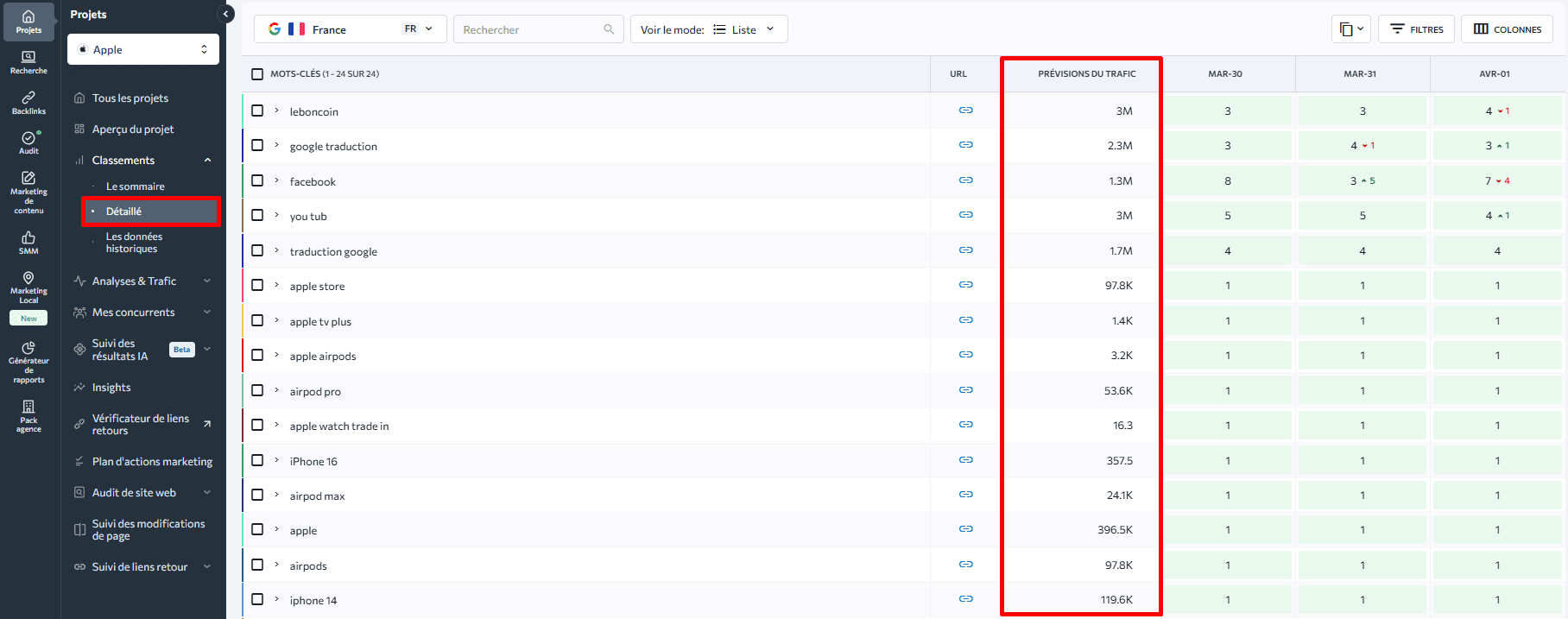Expand Audit de site web section
This screenshot has height=619, width=1568.
[207, 492]
